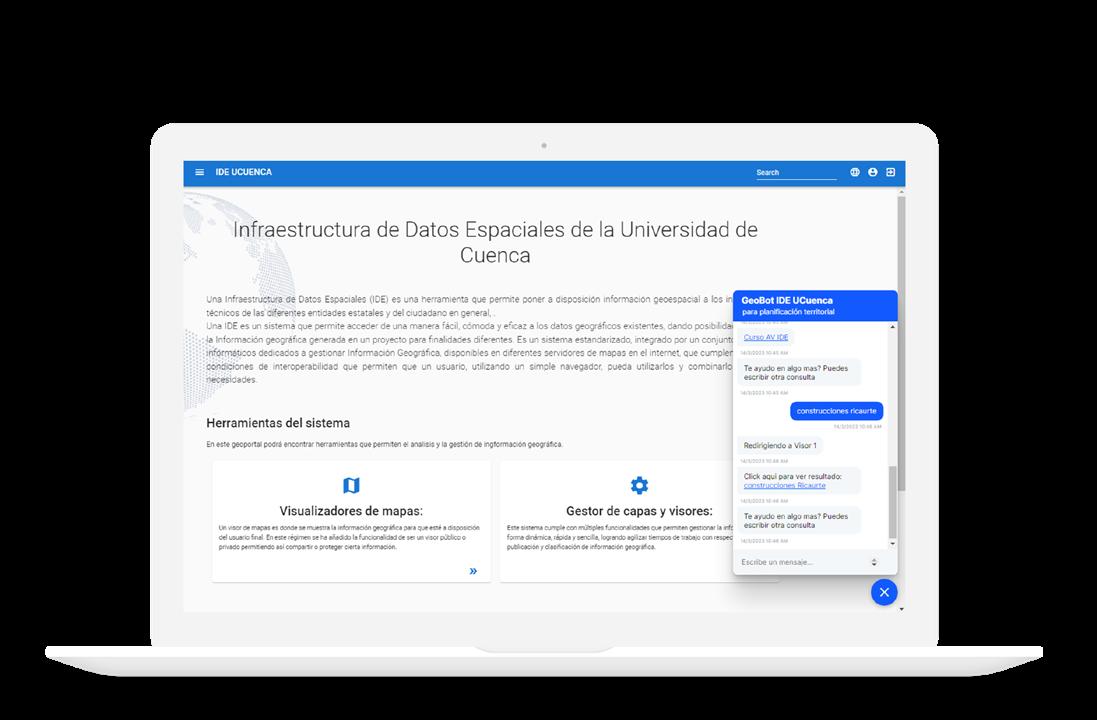This screenshot has height=720, width=1097.
Task: Close GeoBot chat with round X button
Action: click(x=884, y=592)
